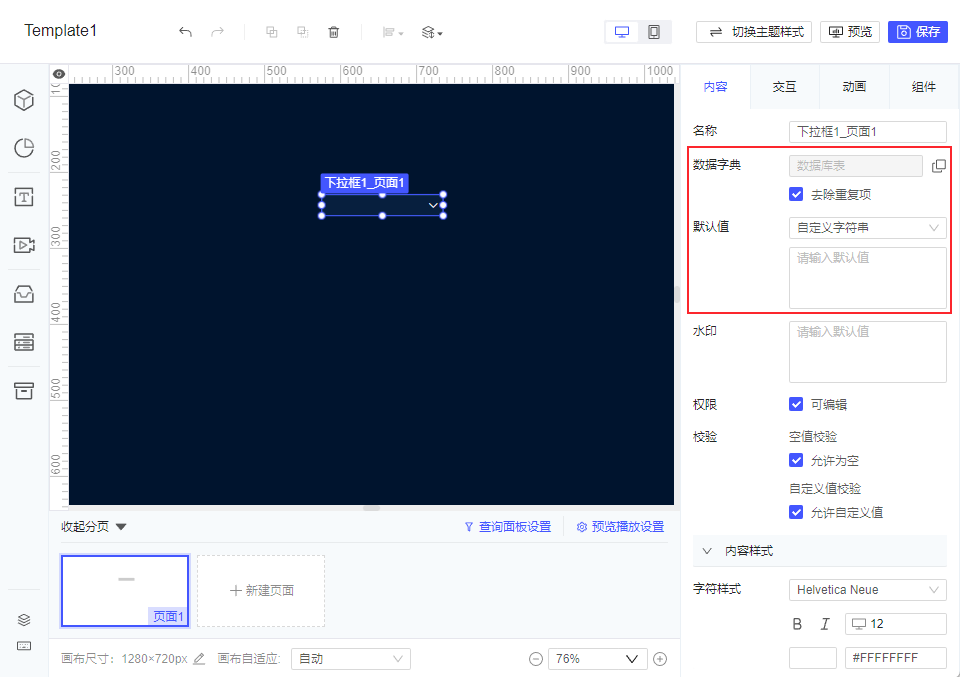Toggle 允许为空 checkbox

796,460
